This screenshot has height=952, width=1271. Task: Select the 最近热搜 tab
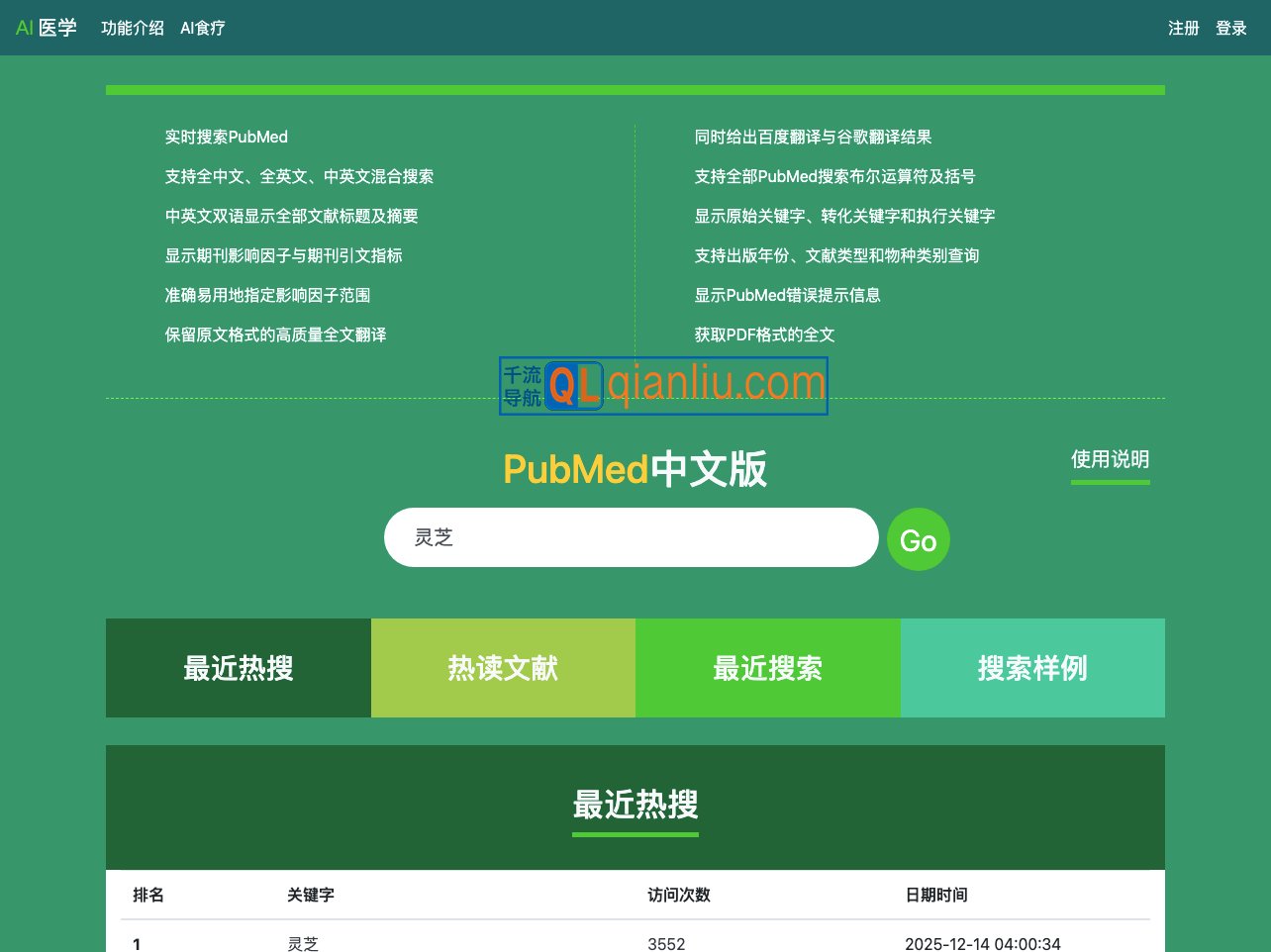(238, 668)
